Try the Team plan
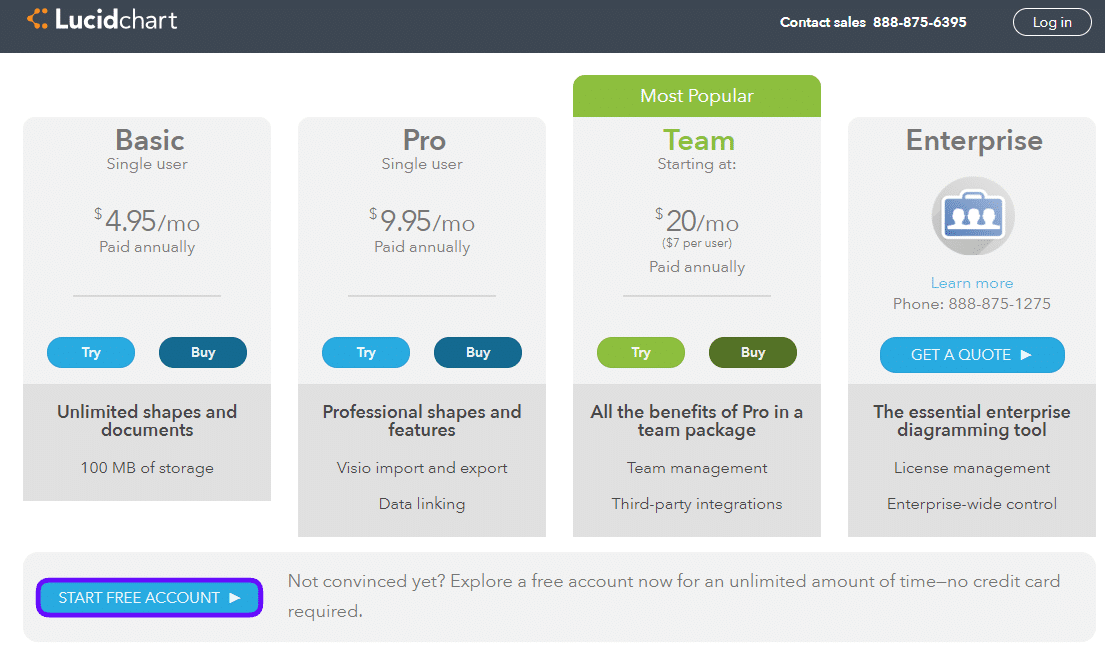 pyautogui.click(x=641, y=352)
